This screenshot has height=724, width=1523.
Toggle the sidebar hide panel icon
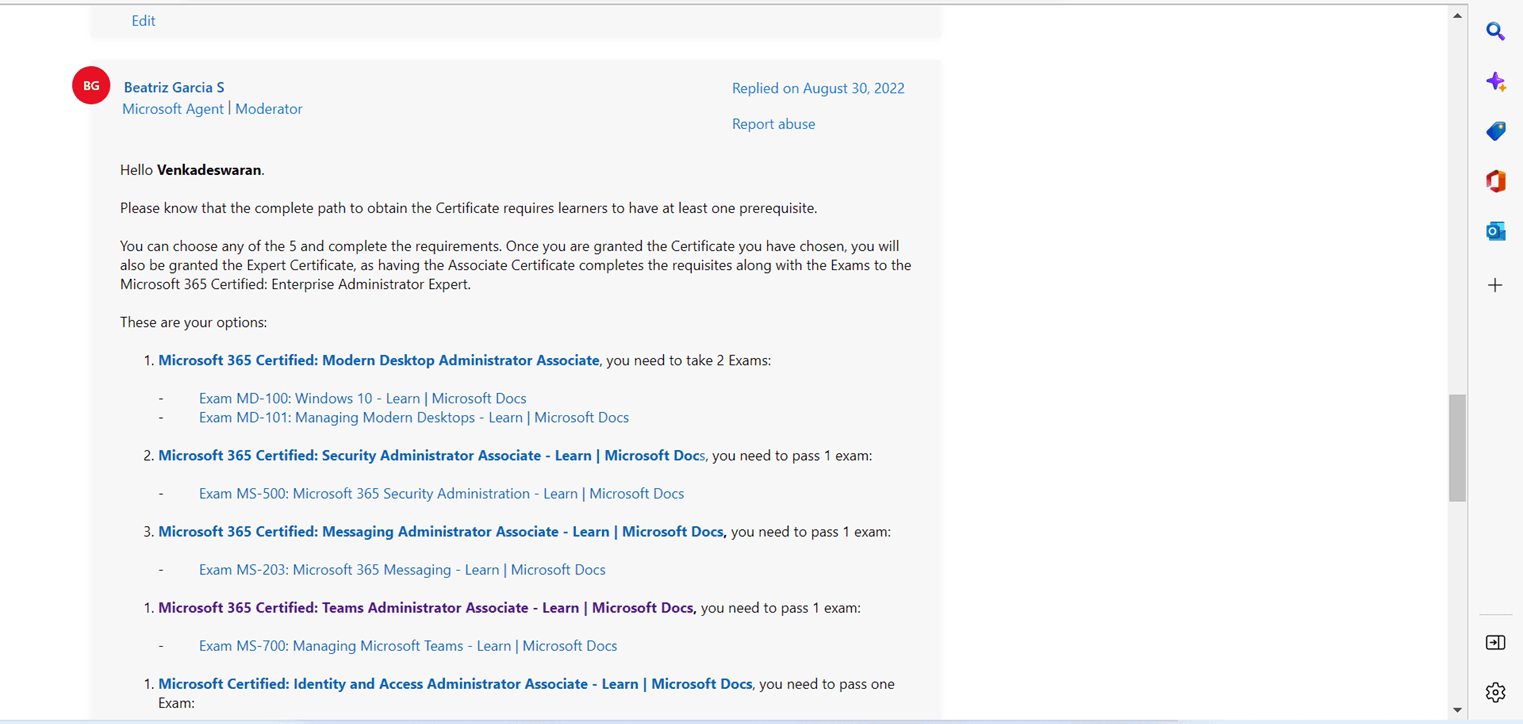[1495, 642]
